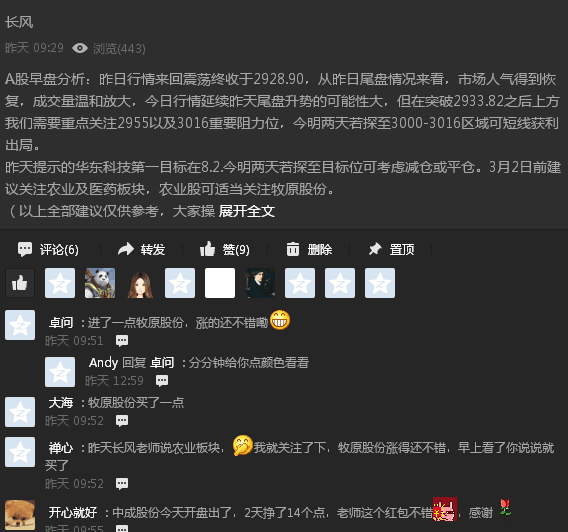Screen dimensions: 568x532
Task: Click commenter name 开心就好
Action: (x=73, y=512)
